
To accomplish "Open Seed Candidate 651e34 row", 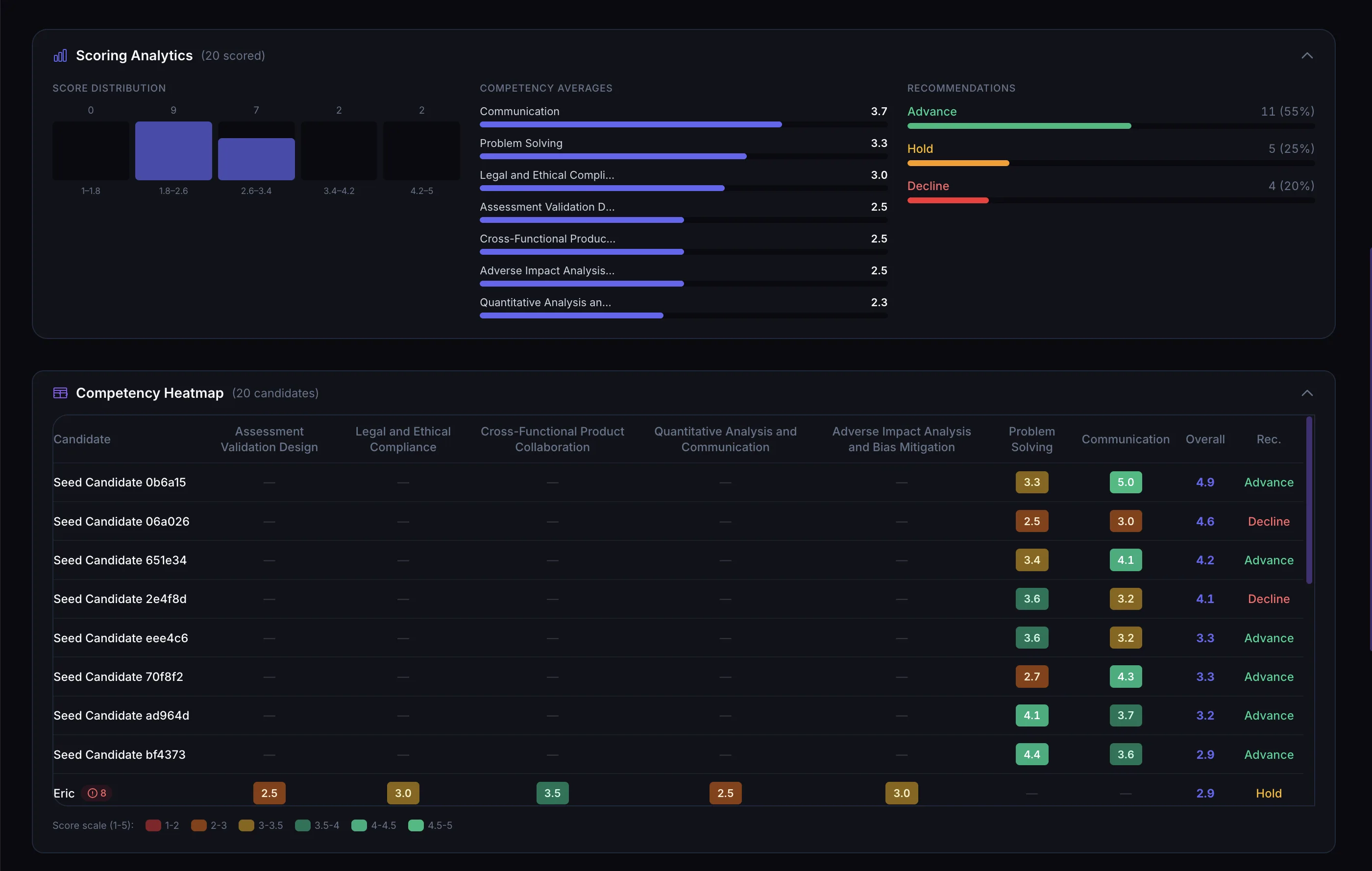I will (678, 560).
